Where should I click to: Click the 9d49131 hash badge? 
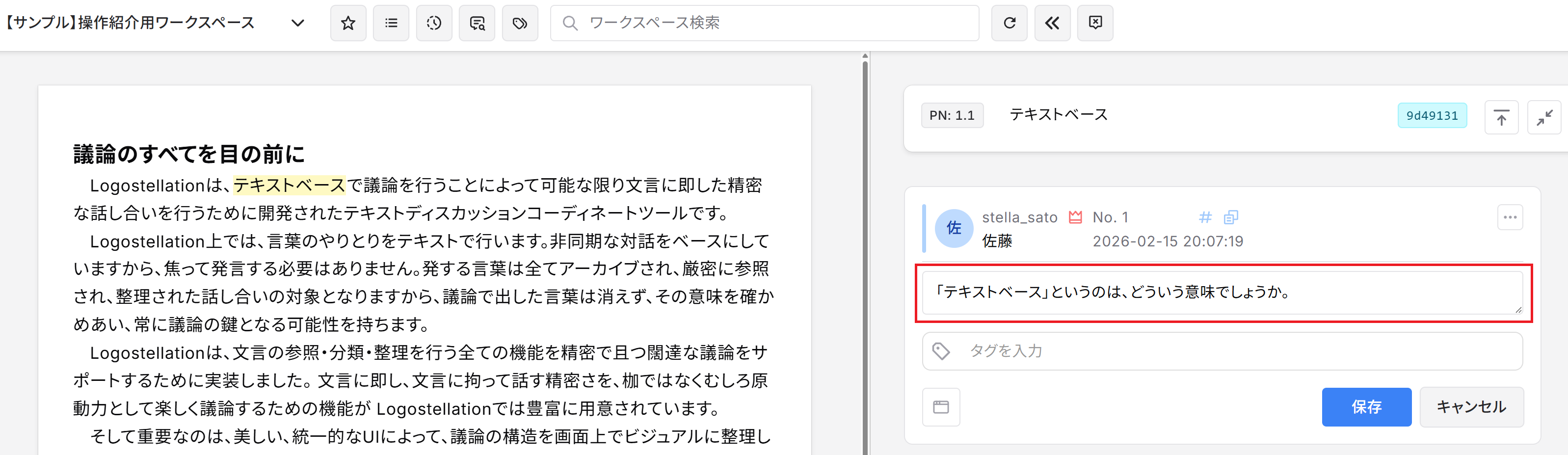[1432, 116]
